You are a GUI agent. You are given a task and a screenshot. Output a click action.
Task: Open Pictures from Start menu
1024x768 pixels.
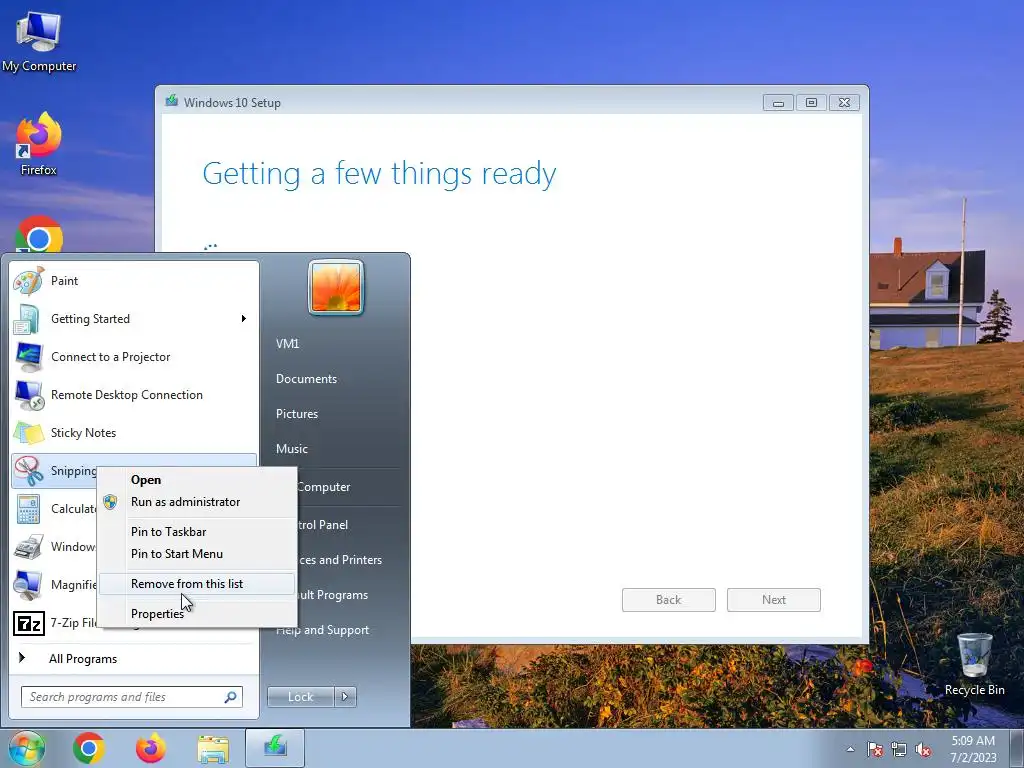tap(297, 414)
